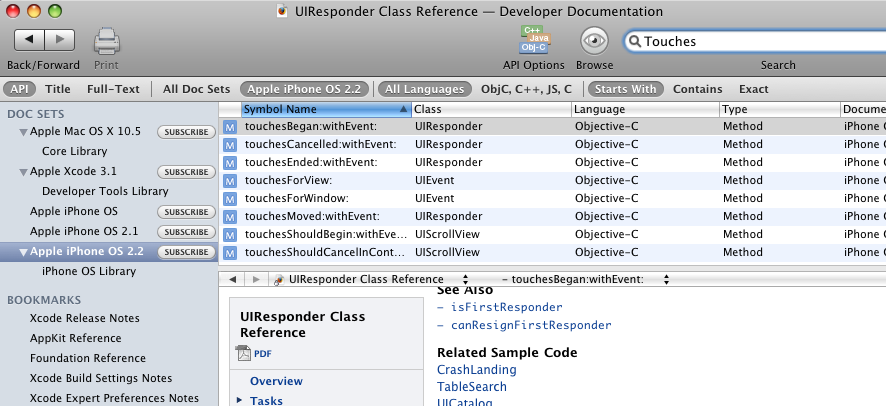This screenshot has height=406, width=886.
Task: Sort by Language column header
Action: click(x=646, y=110)
